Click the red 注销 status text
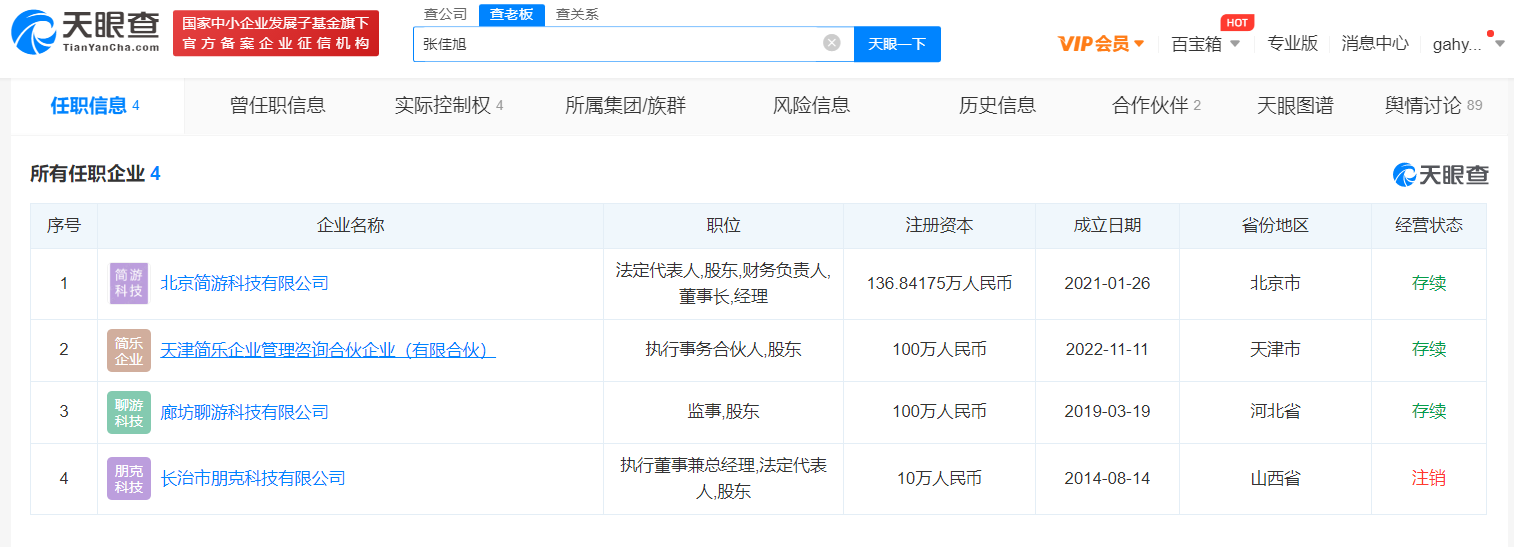 point(1429,478)
